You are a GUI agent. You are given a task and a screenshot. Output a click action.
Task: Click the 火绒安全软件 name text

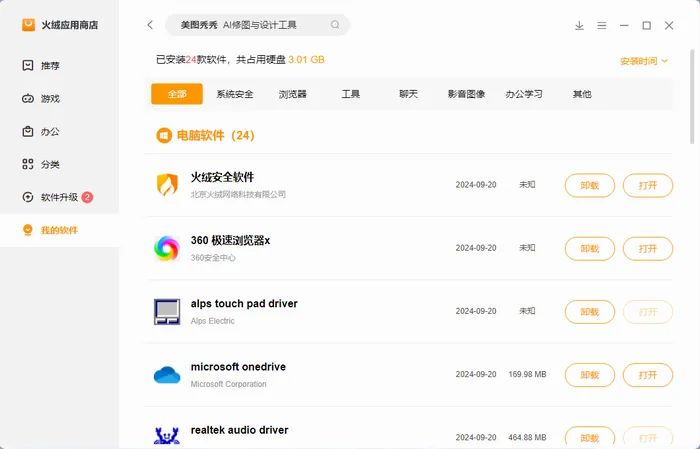(222, 177)
